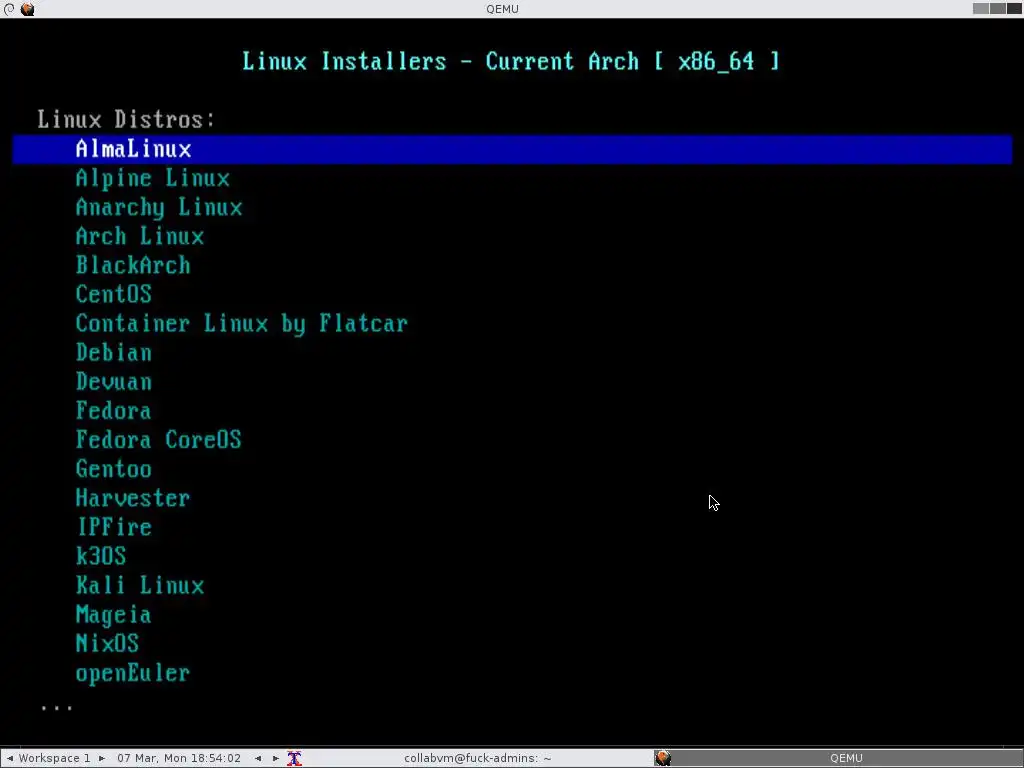Switch to previous workspace with left arrow
This screenshot has width=1024, height=768.
[x=9, y=758]
